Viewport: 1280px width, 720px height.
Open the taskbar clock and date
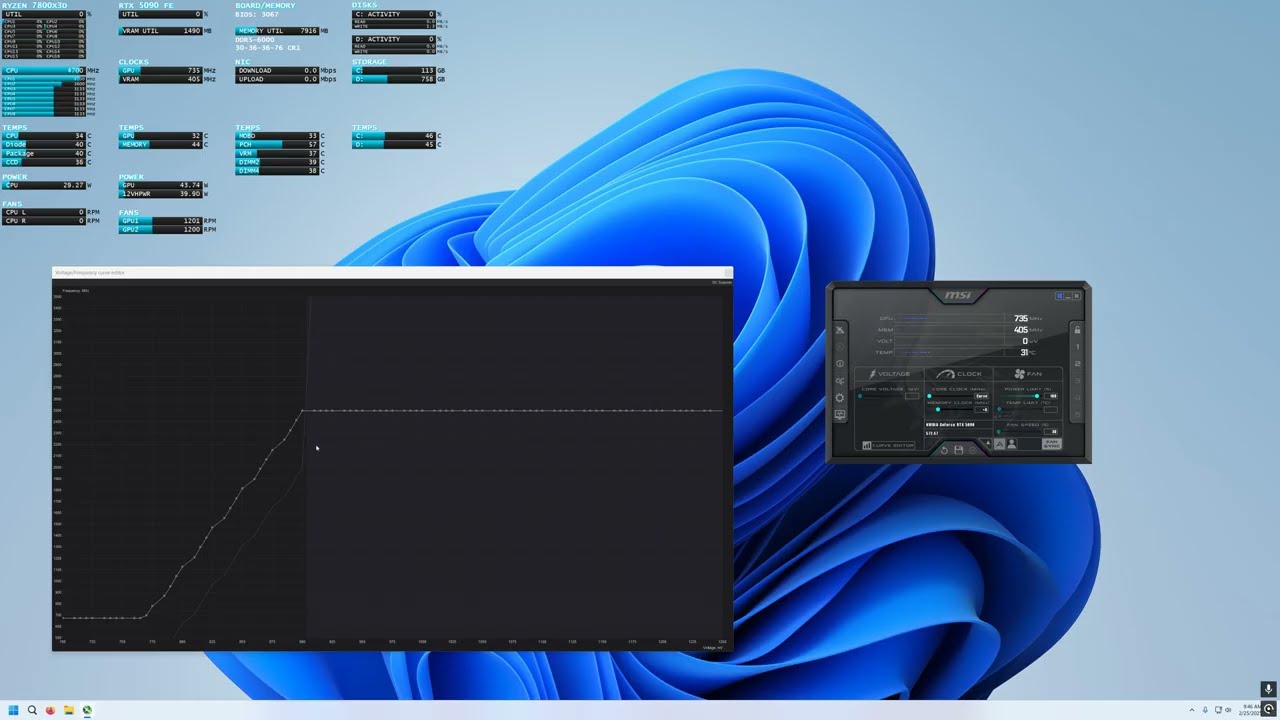tap(1250, 710)
